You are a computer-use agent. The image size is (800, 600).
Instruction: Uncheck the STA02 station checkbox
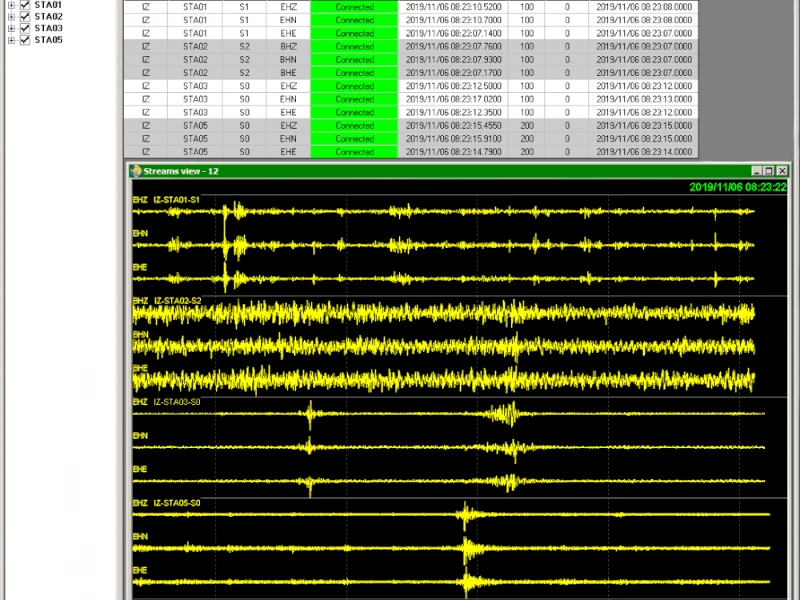[24, 16]
